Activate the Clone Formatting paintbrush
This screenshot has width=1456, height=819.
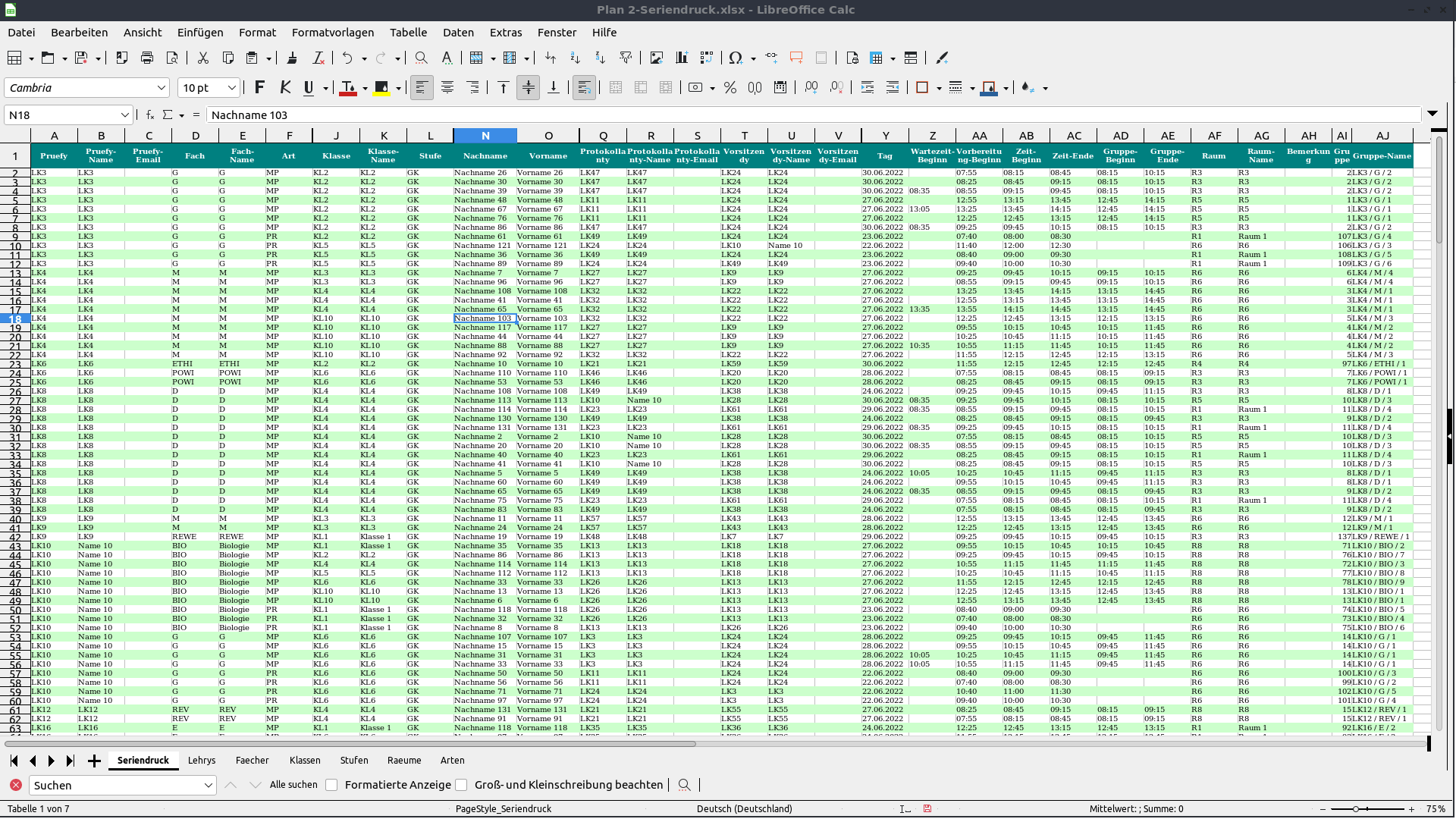click(x=293, y=58)
